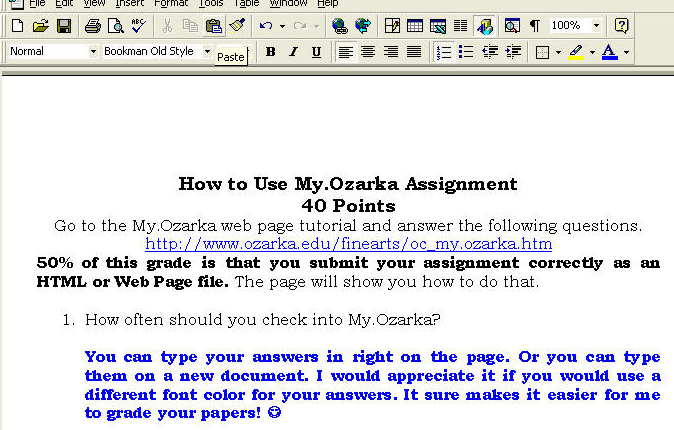
Task: Align text to the left
Action: [x=346, y=52]
